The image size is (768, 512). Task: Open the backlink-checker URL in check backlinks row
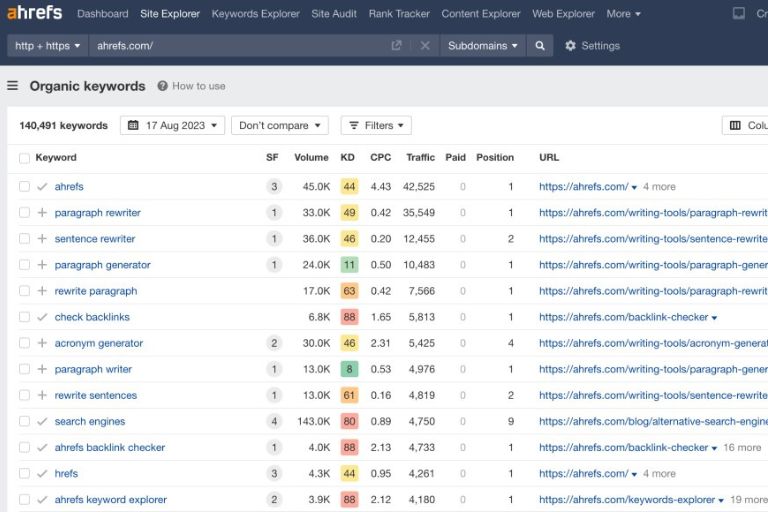[624, 317]
